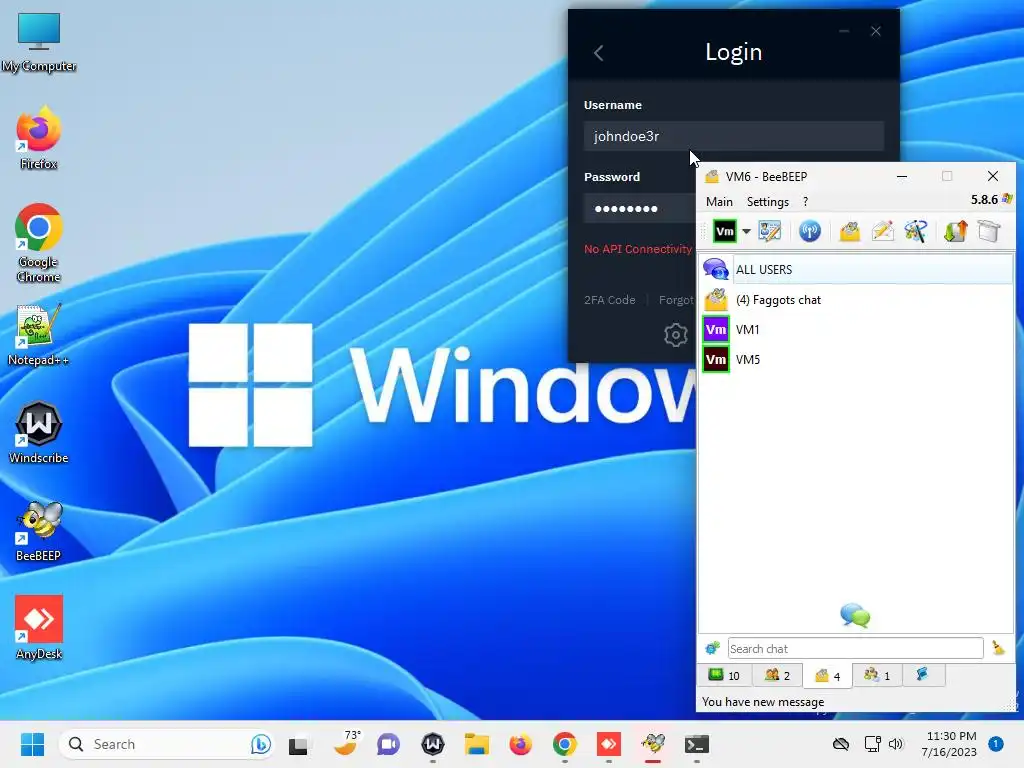1024x768 pixels.
Task: Switch to the blue pin tab in BeeBEEP
Action: click(923, 675)
